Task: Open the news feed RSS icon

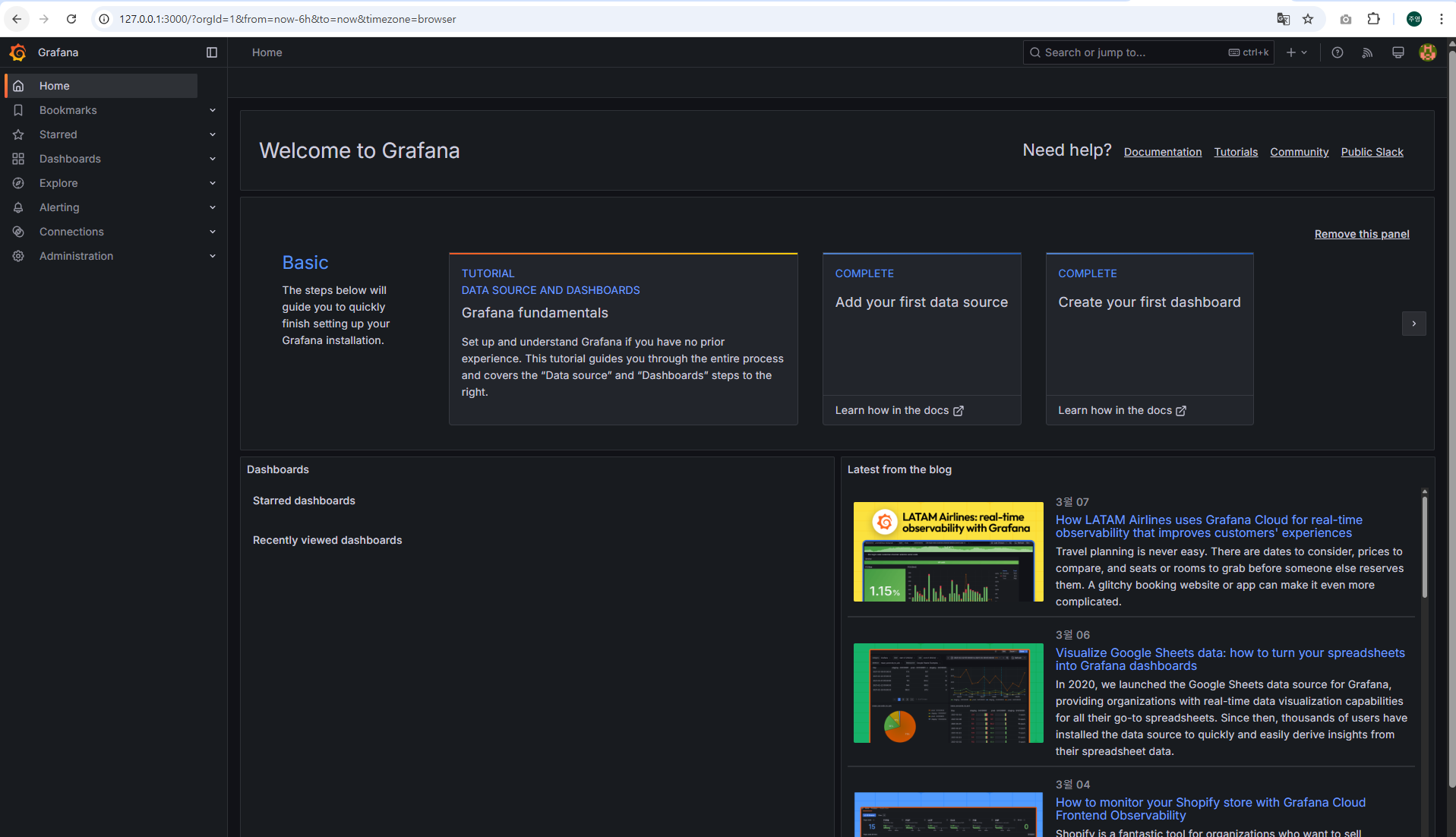Action: point(1367,52)
